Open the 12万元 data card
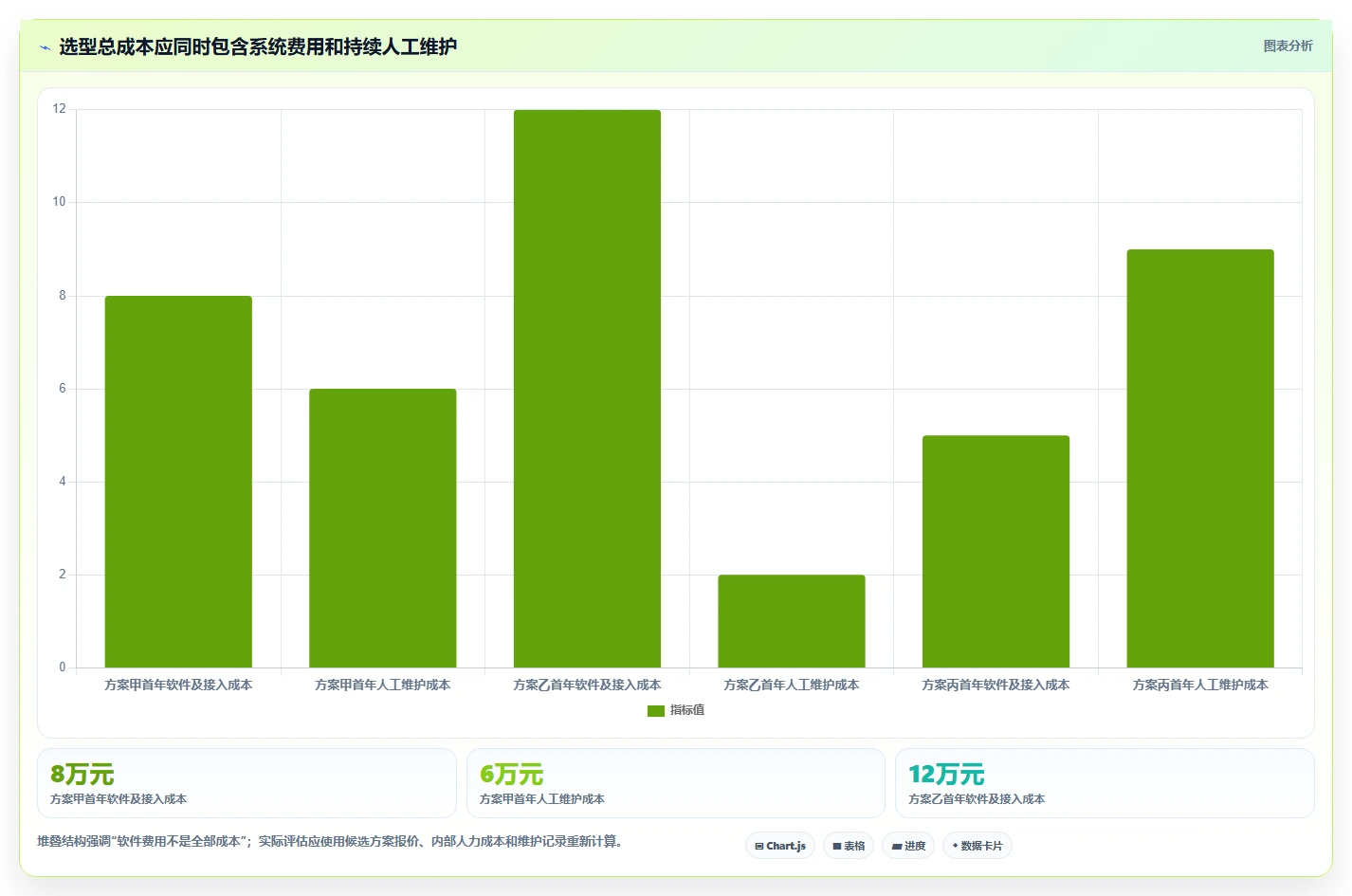 tap(1105, 783)
